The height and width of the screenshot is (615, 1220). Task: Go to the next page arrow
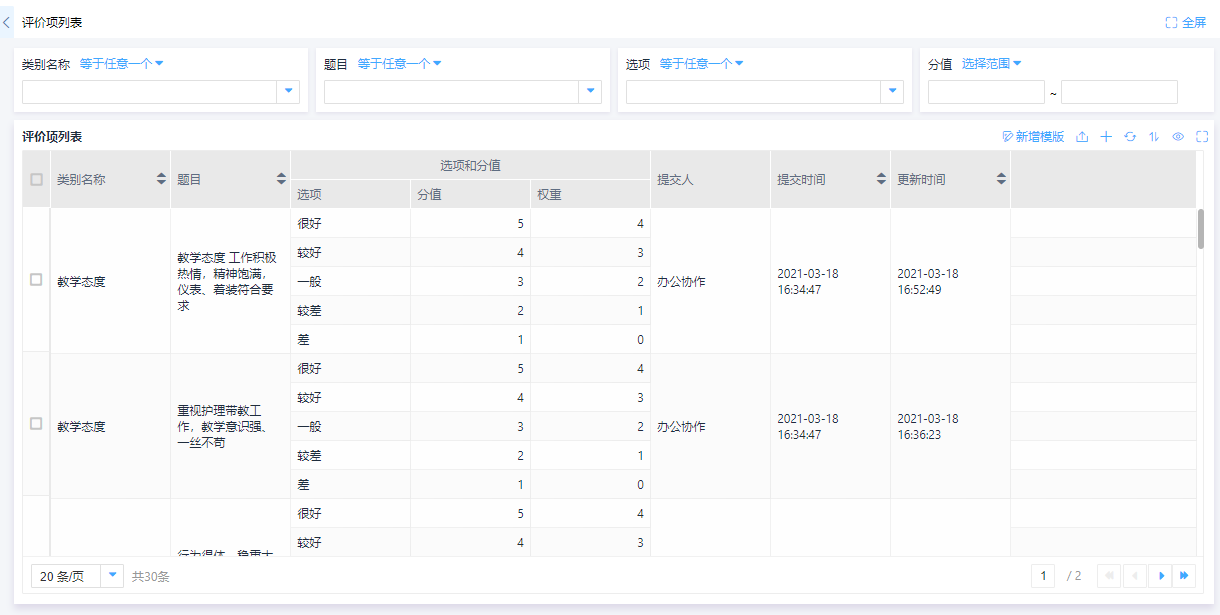click(x=1161, y=575)
